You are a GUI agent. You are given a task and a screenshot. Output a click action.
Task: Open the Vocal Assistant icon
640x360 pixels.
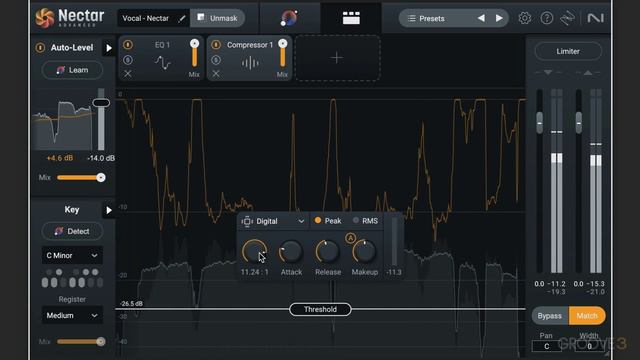point(289,18)
